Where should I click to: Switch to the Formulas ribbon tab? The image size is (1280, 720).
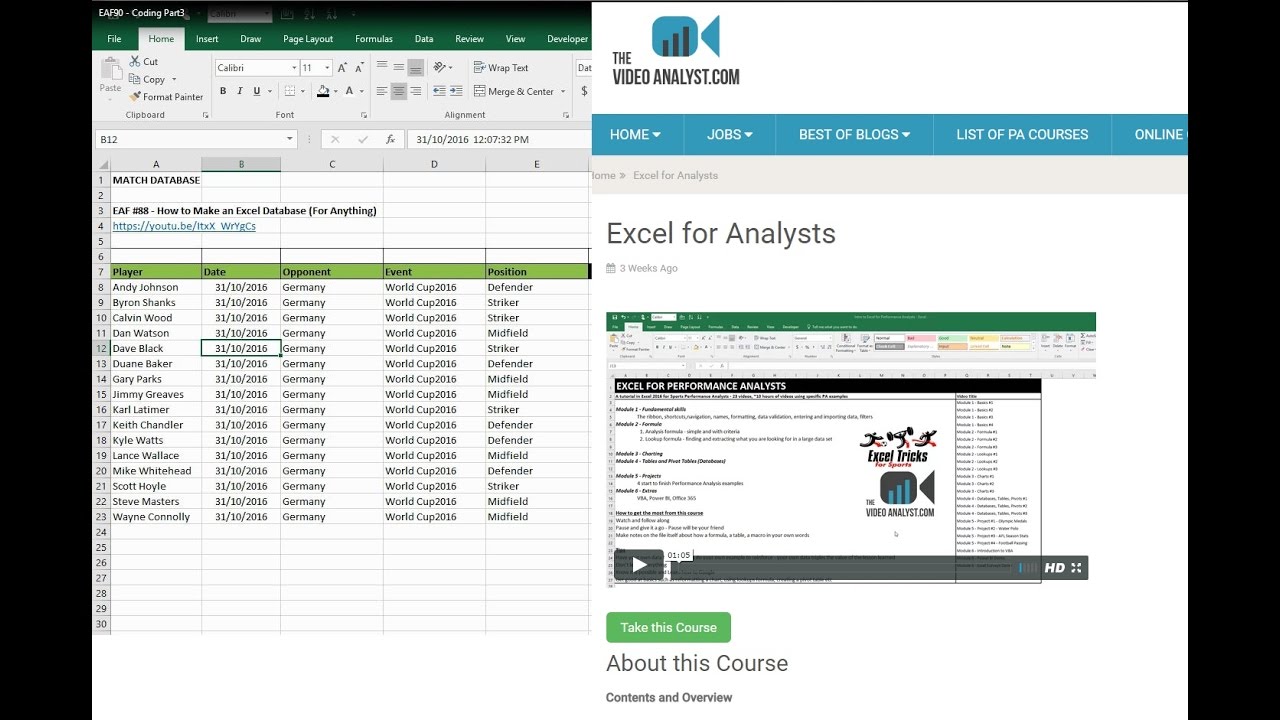click(374, 39)
